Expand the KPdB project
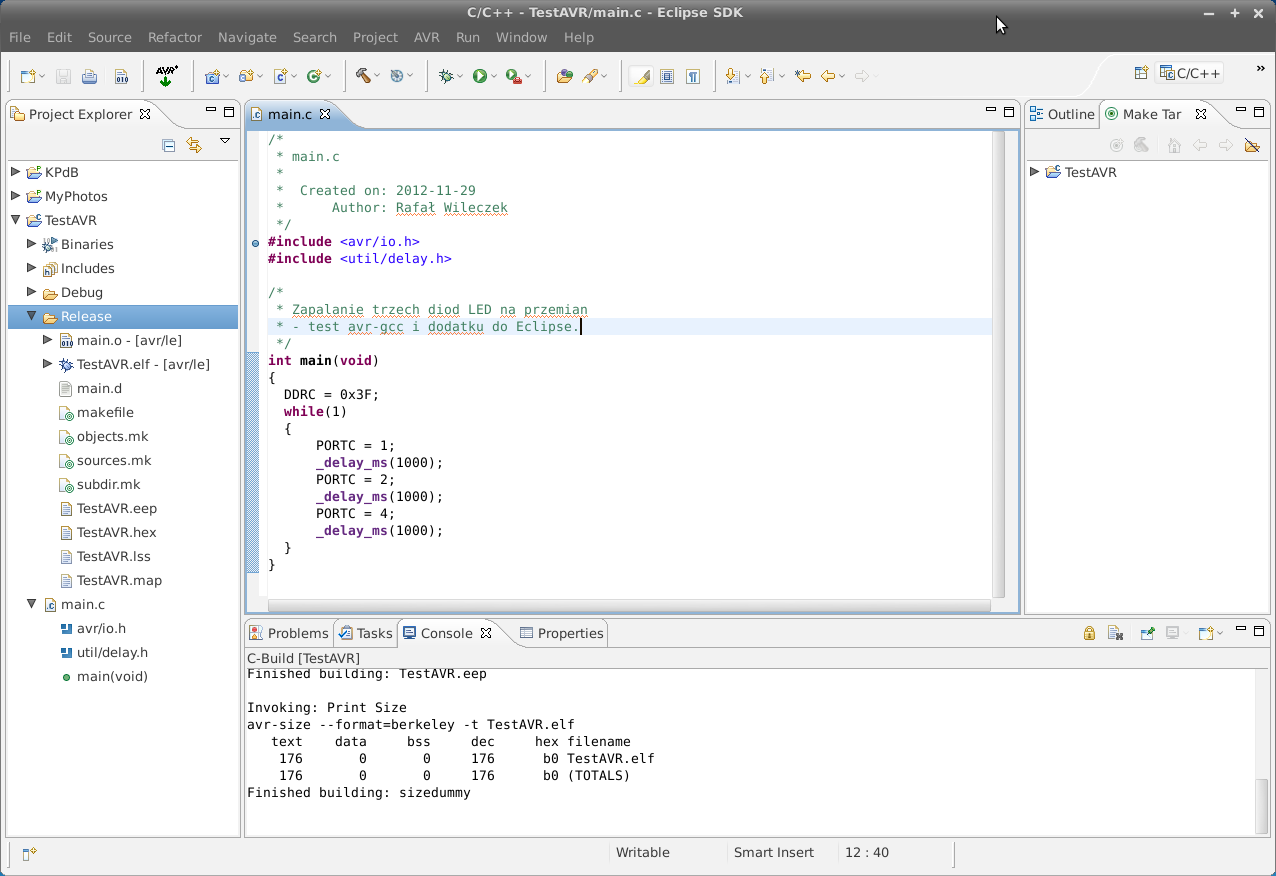The width and height of the screenshot is (1276, 876). [x=16, y=172]
